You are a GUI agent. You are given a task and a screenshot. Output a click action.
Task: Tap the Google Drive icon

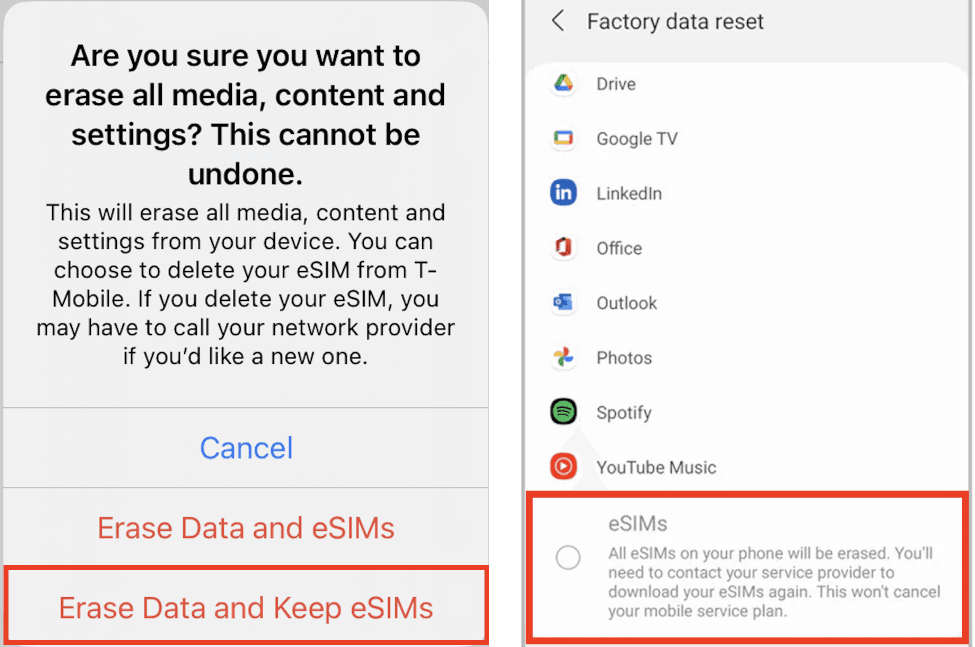point(563,83)
